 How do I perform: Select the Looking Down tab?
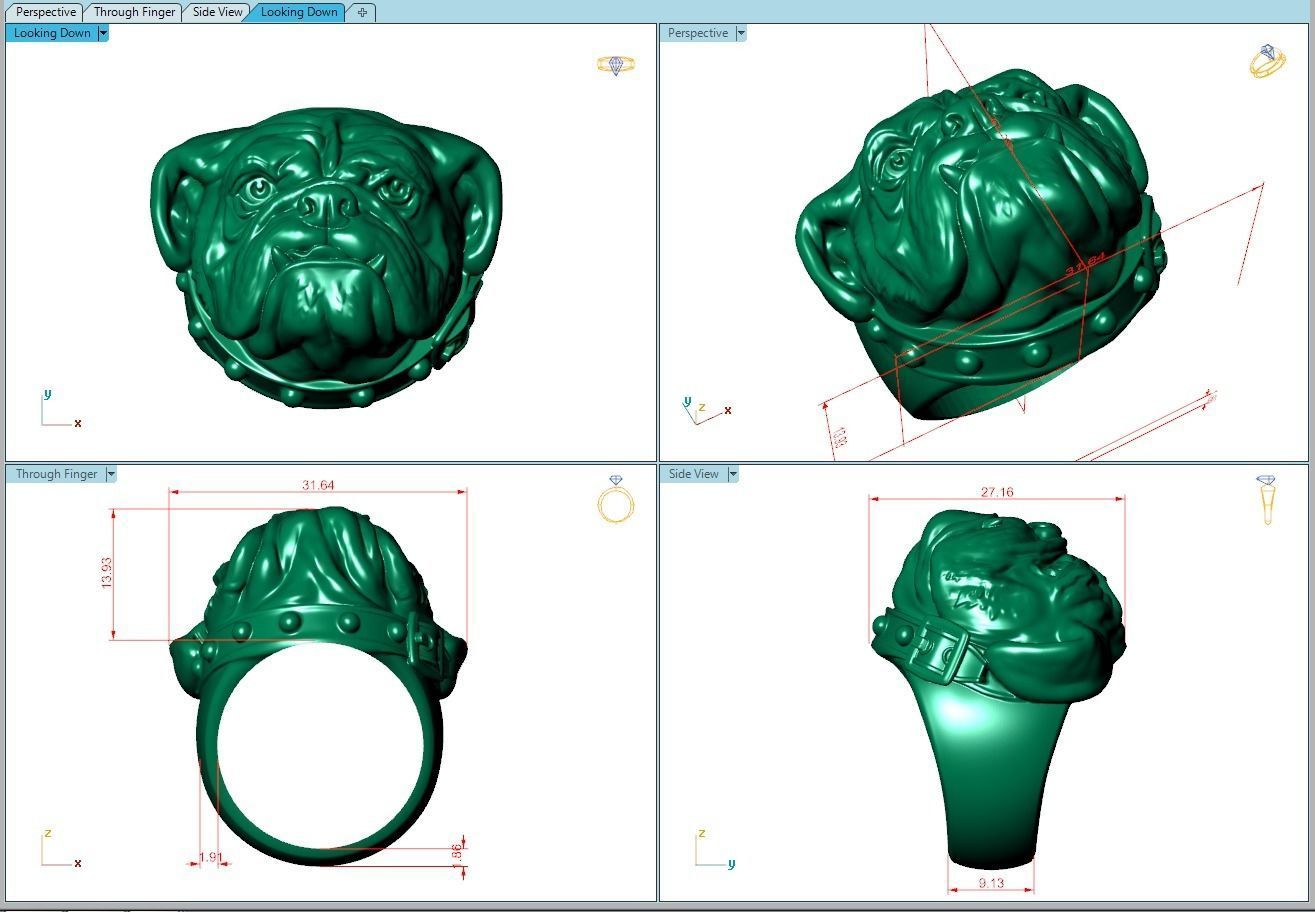click(298, 12)
